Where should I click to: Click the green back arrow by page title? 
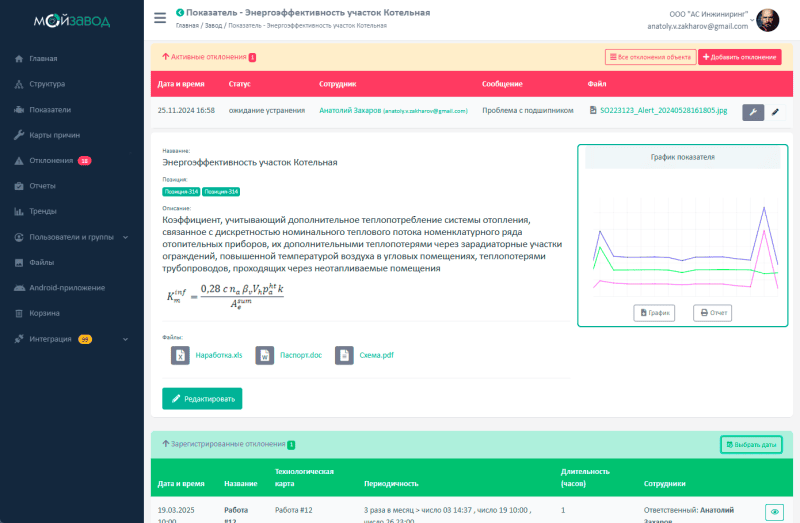pos(180,12)
